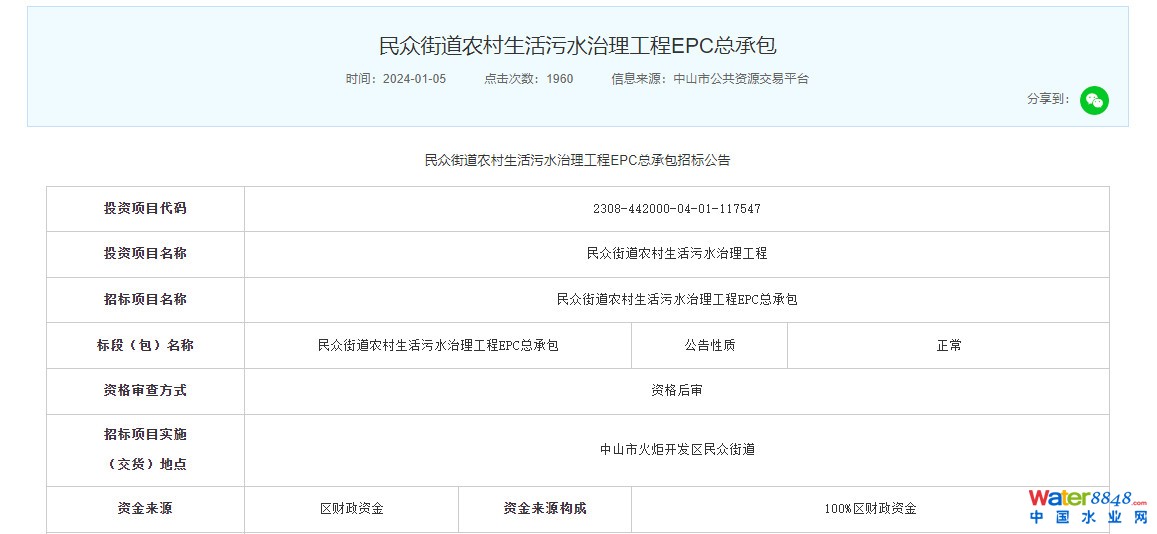Click the 公告性质 cell

[x=709, y=345]
